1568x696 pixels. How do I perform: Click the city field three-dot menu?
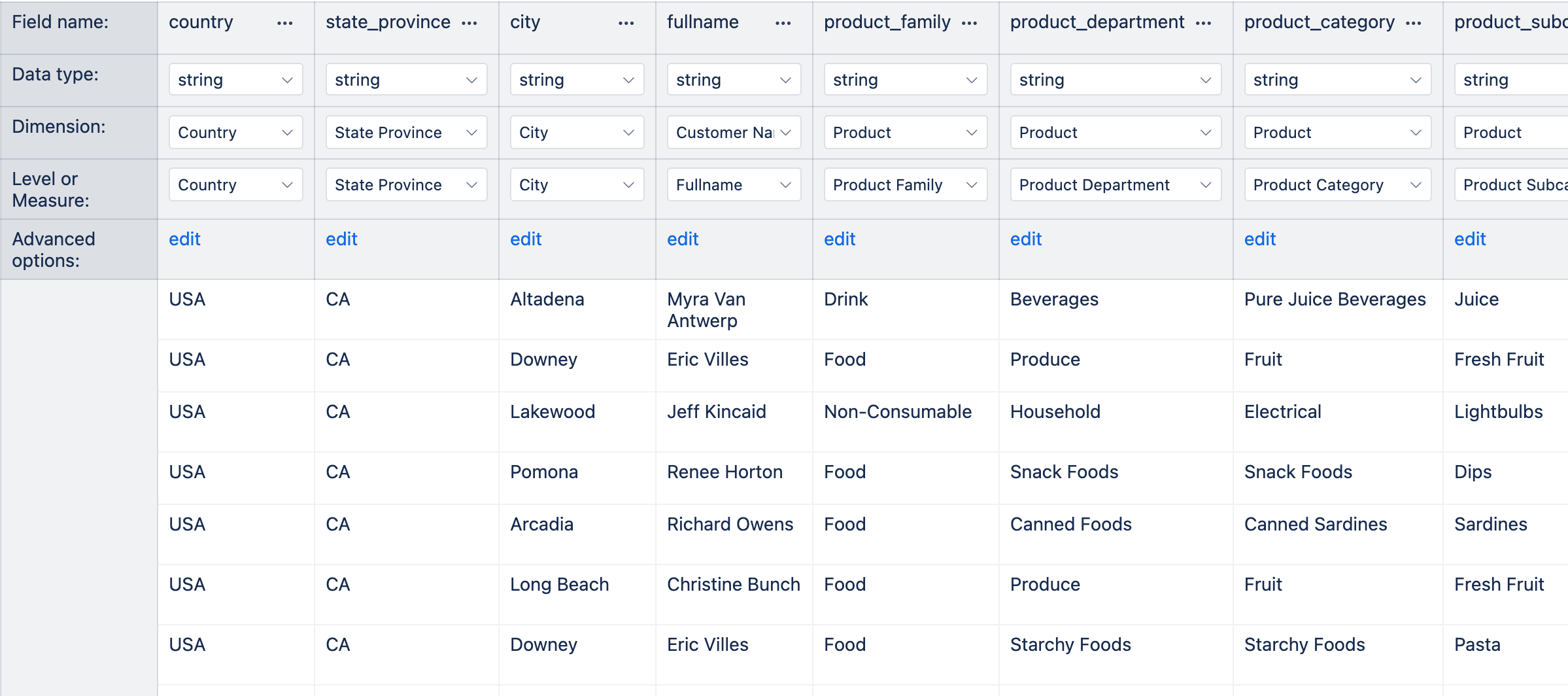[x=626, y=23]
